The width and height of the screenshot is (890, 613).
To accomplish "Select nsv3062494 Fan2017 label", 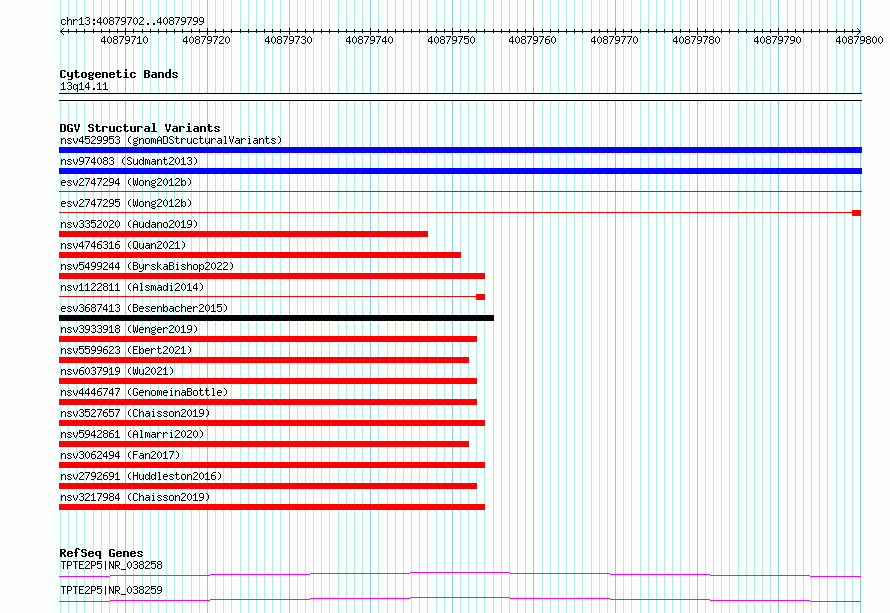I will click(120, 455).
